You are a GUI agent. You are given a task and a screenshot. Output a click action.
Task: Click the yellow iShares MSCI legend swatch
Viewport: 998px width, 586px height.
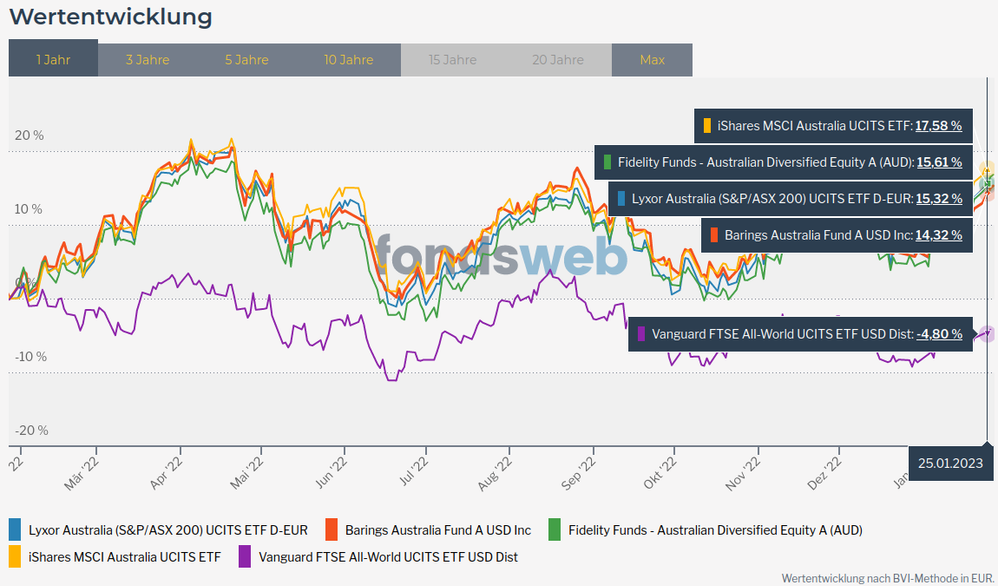coord(15,556)
